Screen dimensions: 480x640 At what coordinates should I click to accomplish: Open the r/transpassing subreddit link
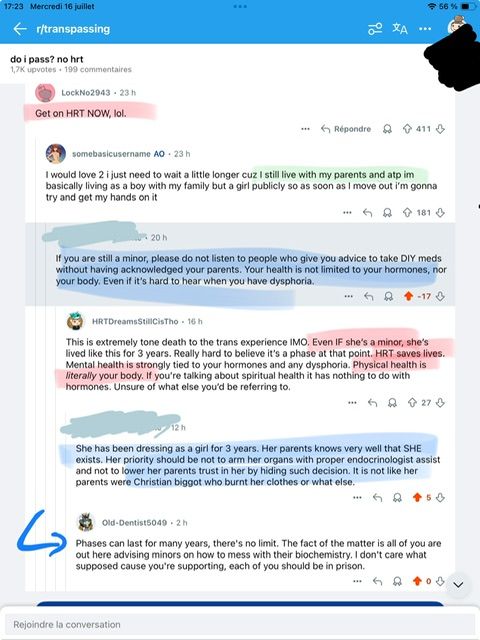(73, 29)
